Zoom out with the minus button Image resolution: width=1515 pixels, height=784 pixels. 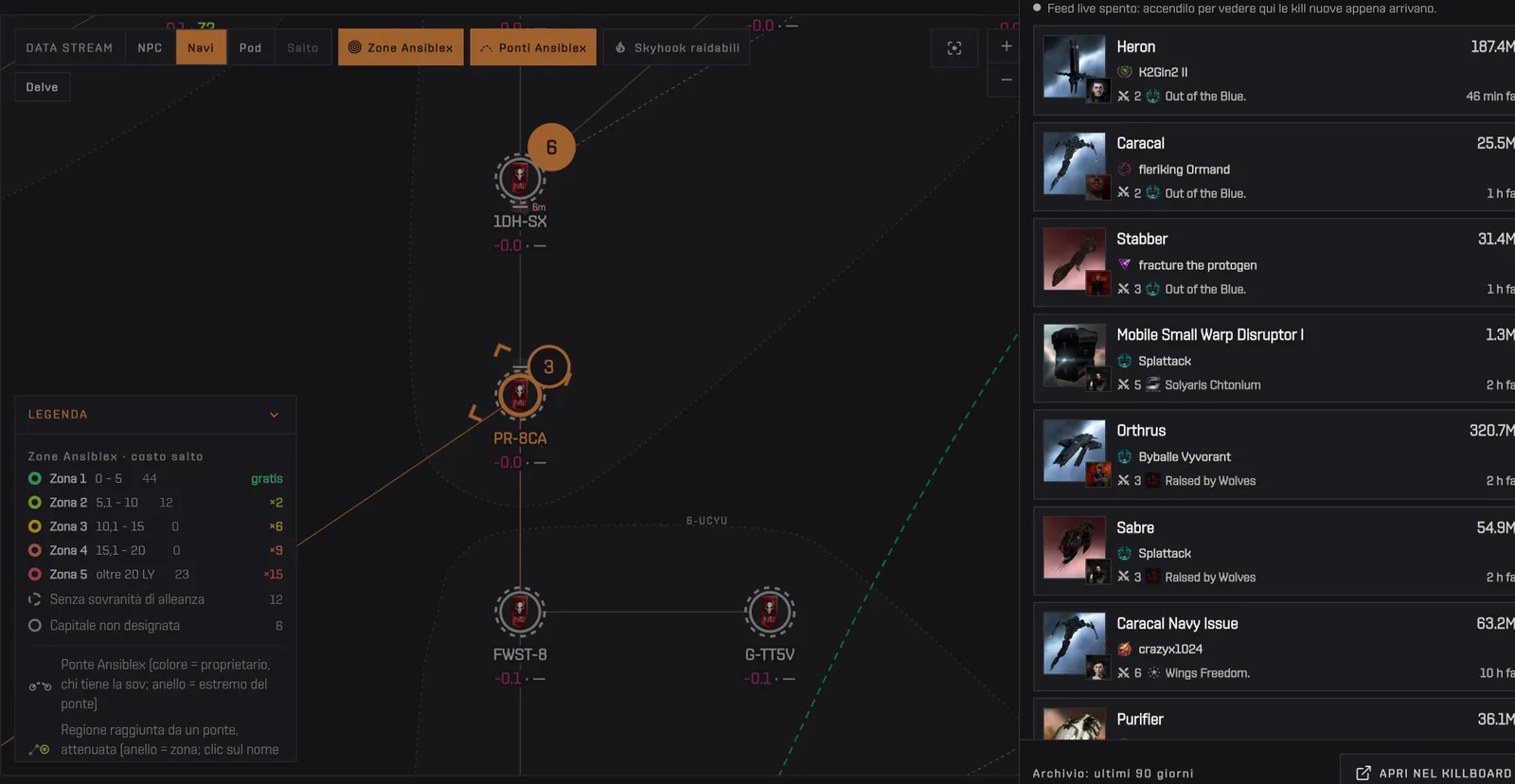[1006, 80]
